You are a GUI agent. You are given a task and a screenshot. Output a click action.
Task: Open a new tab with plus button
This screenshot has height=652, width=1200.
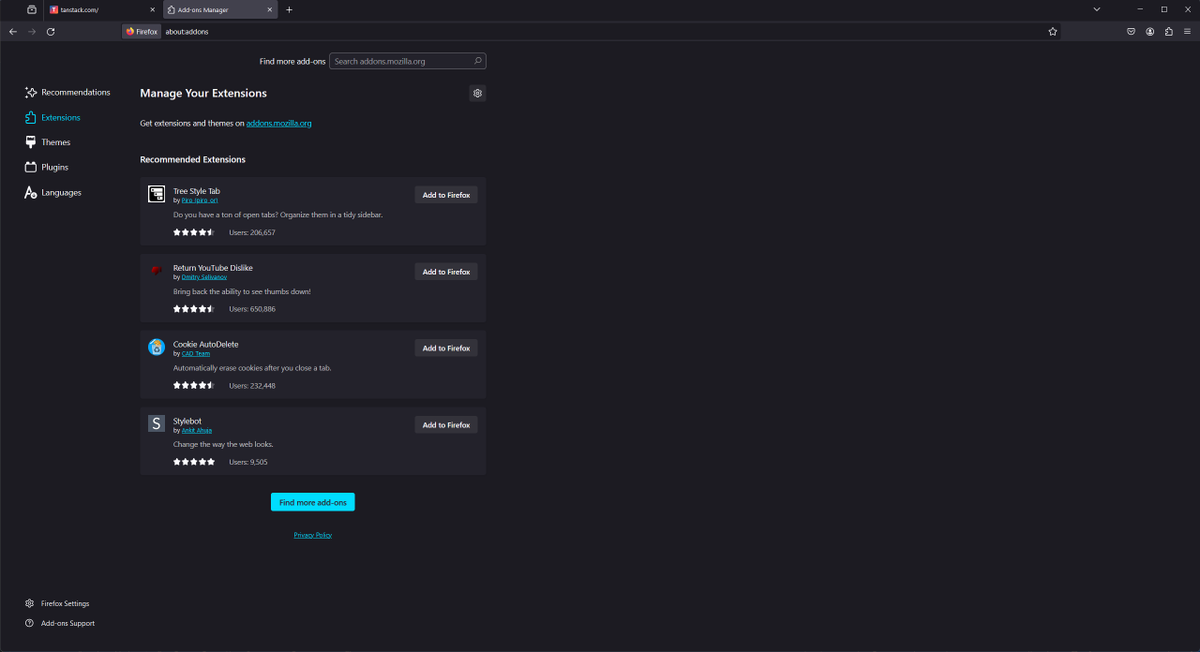point(289,9)
